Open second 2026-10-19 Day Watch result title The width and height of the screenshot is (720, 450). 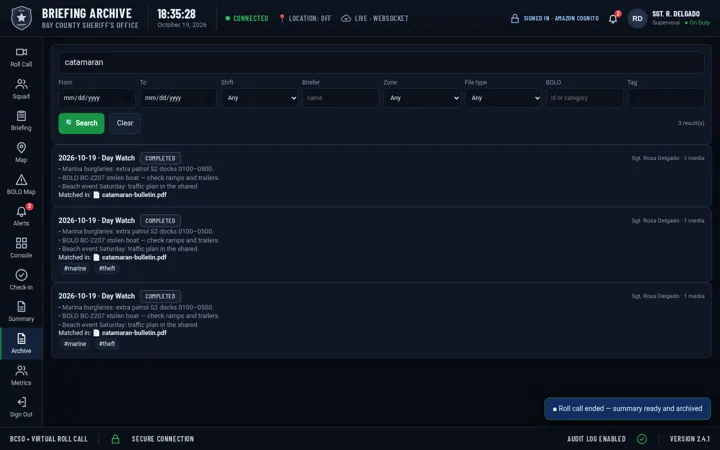[x=96, y=220]
